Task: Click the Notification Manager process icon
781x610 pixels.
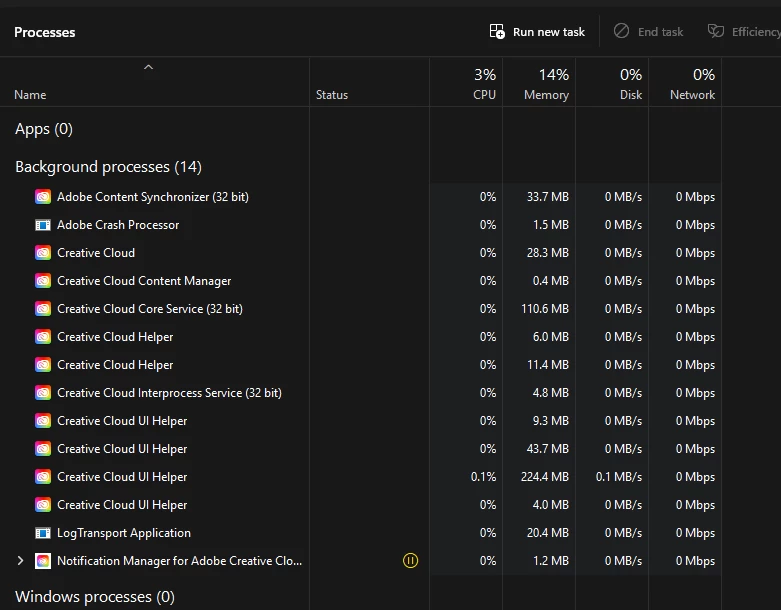Action: pyautogui.click(x=43, y=561)
